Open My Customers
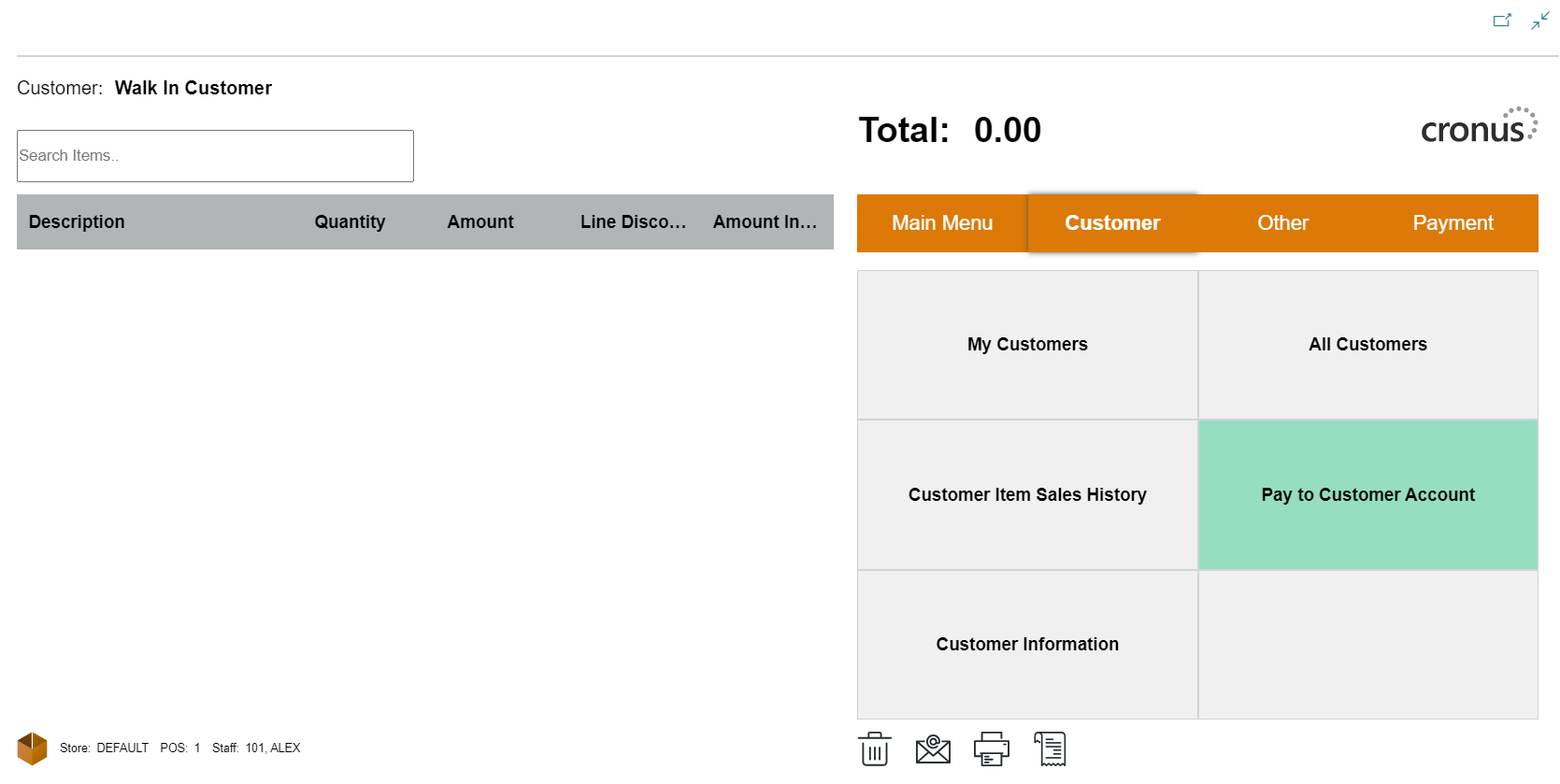This screenshot has width=1560, height=784. coord(1027,345)
